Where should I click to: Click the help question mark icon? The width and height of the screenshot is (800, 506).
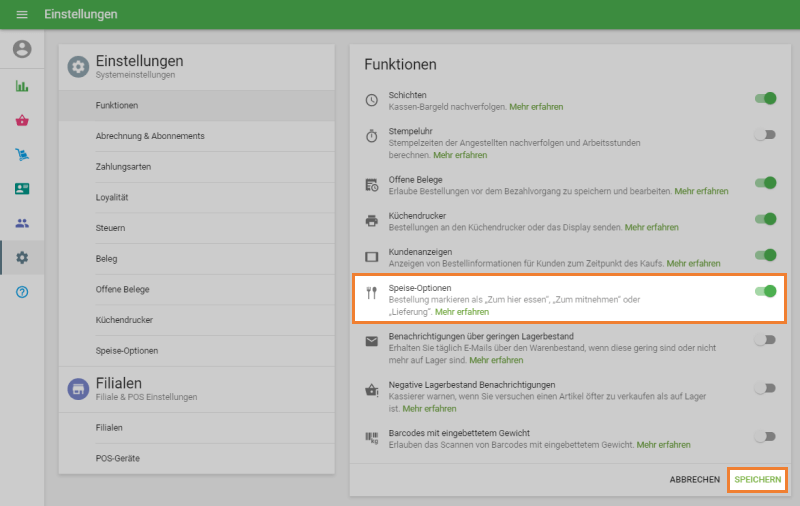point(22,291)
